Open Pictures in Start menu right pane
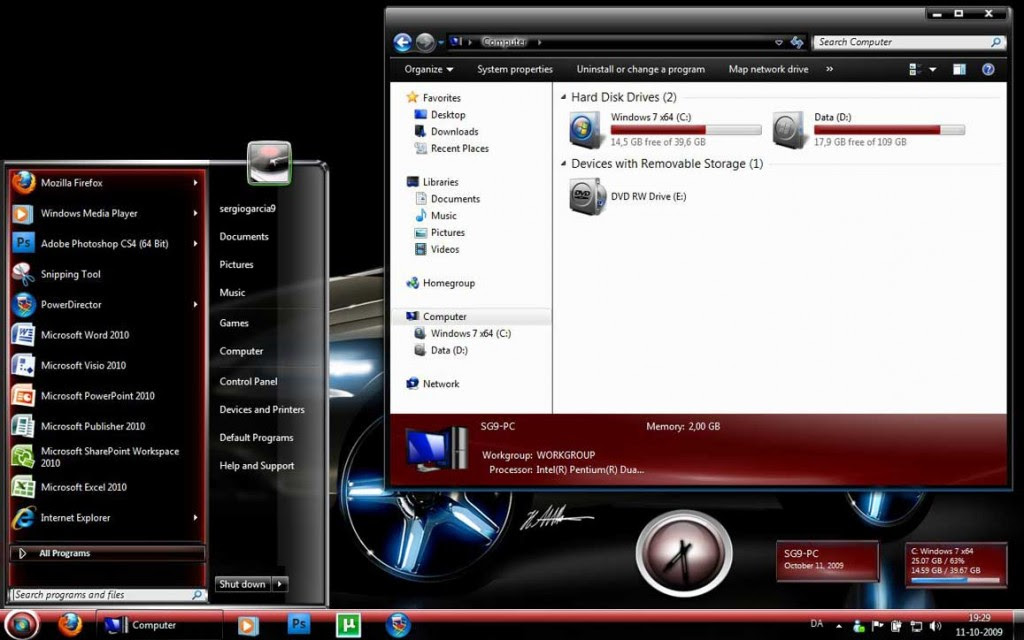1024x640 pixels. 236,264
